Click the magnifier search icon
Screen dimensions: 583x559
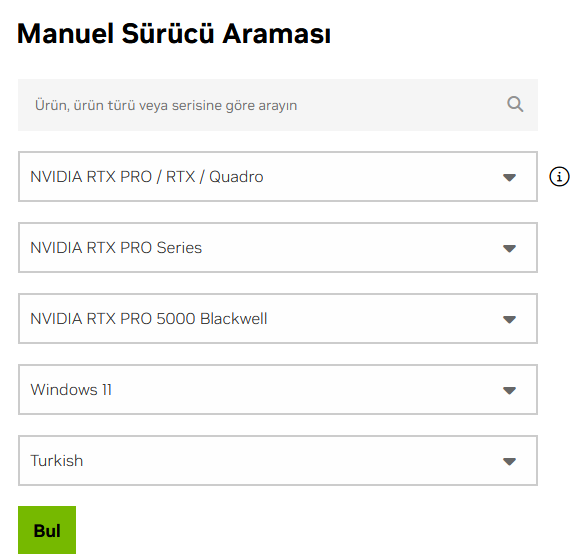[x=515, y=105]
